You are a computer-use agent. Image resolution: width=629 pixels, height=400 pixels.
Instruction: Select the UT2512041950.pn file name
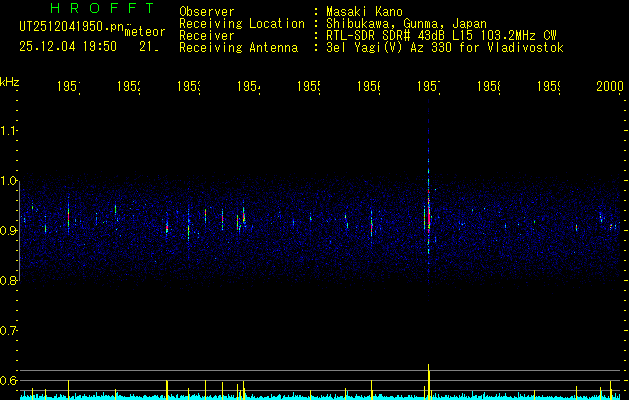click(71, 27)
